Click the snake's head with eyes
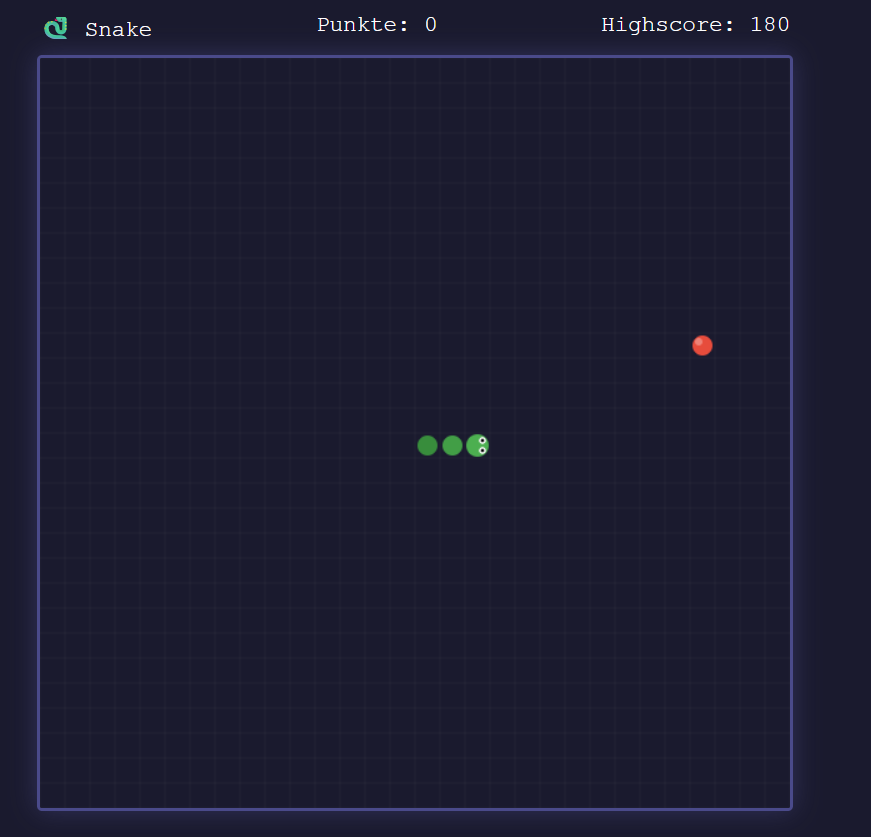The width and height of the screenshot is (871, 837). point(478,445)
